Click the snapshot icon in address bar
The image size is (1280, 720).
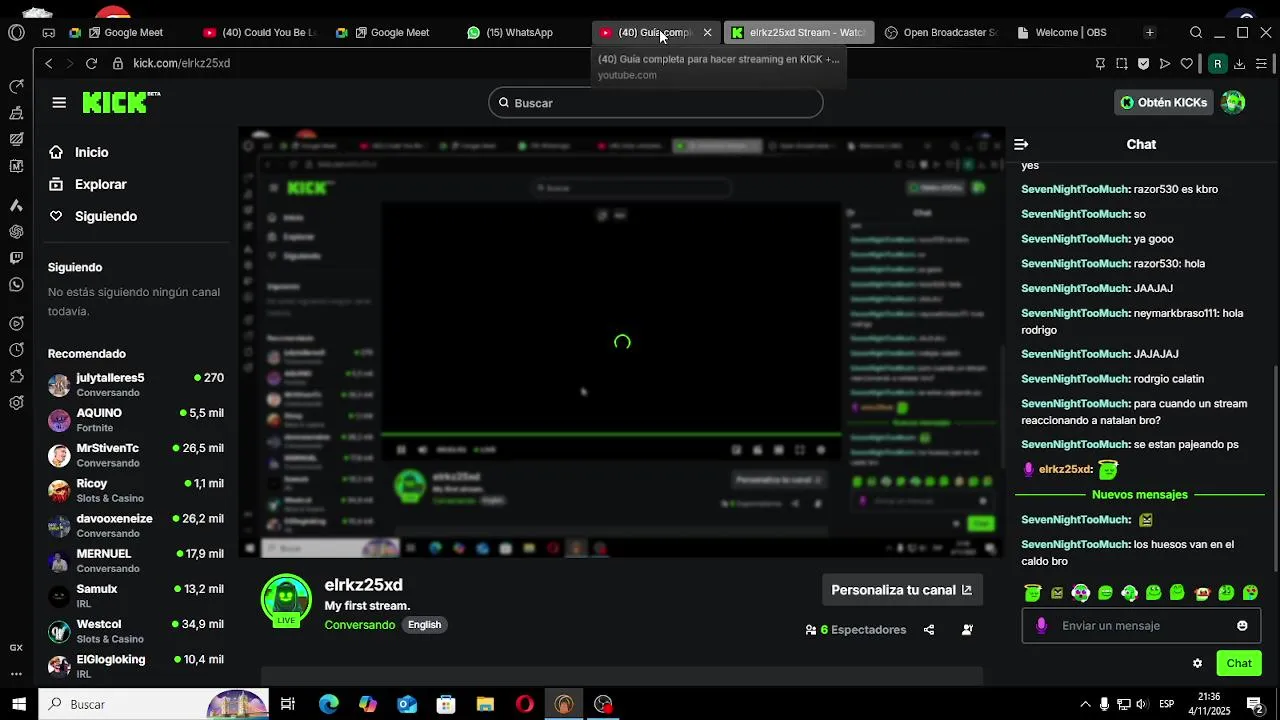point(1122,63)
